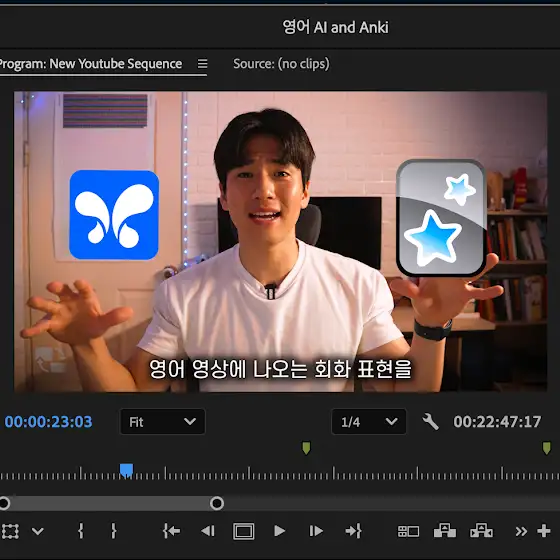Click the Lift button icon
This screenshot has width=560, height=560.
445,531
